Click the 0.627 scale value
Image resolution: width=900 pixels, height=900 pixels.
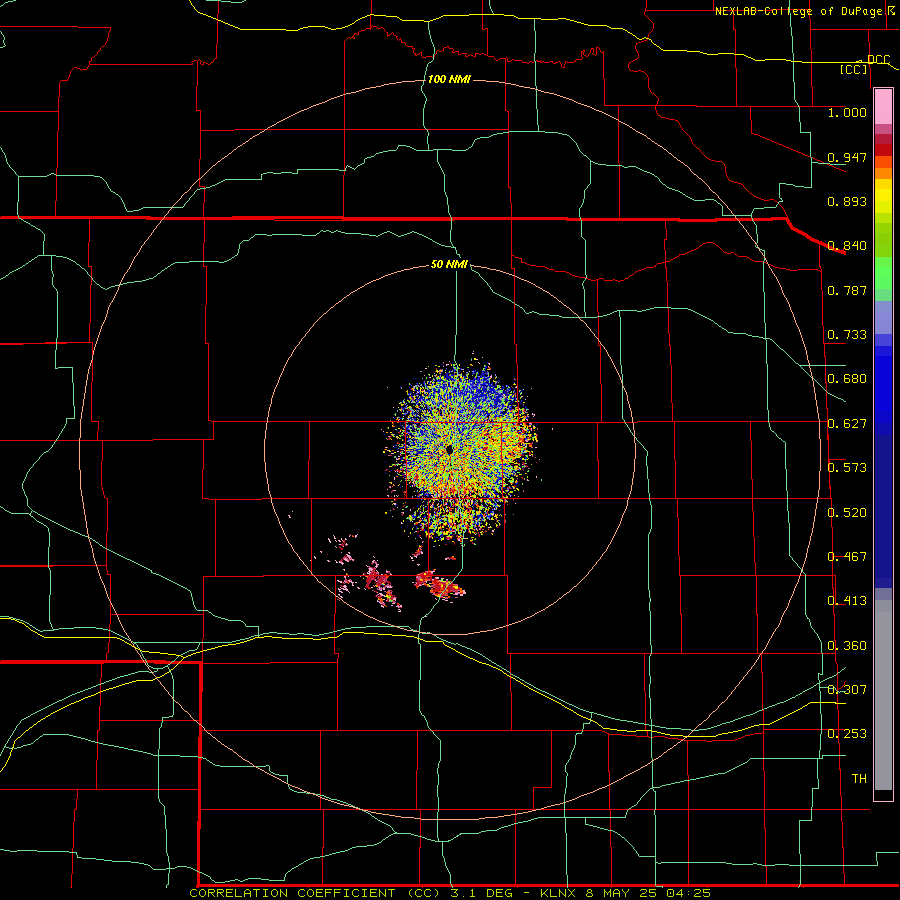[x=847, y=424]
